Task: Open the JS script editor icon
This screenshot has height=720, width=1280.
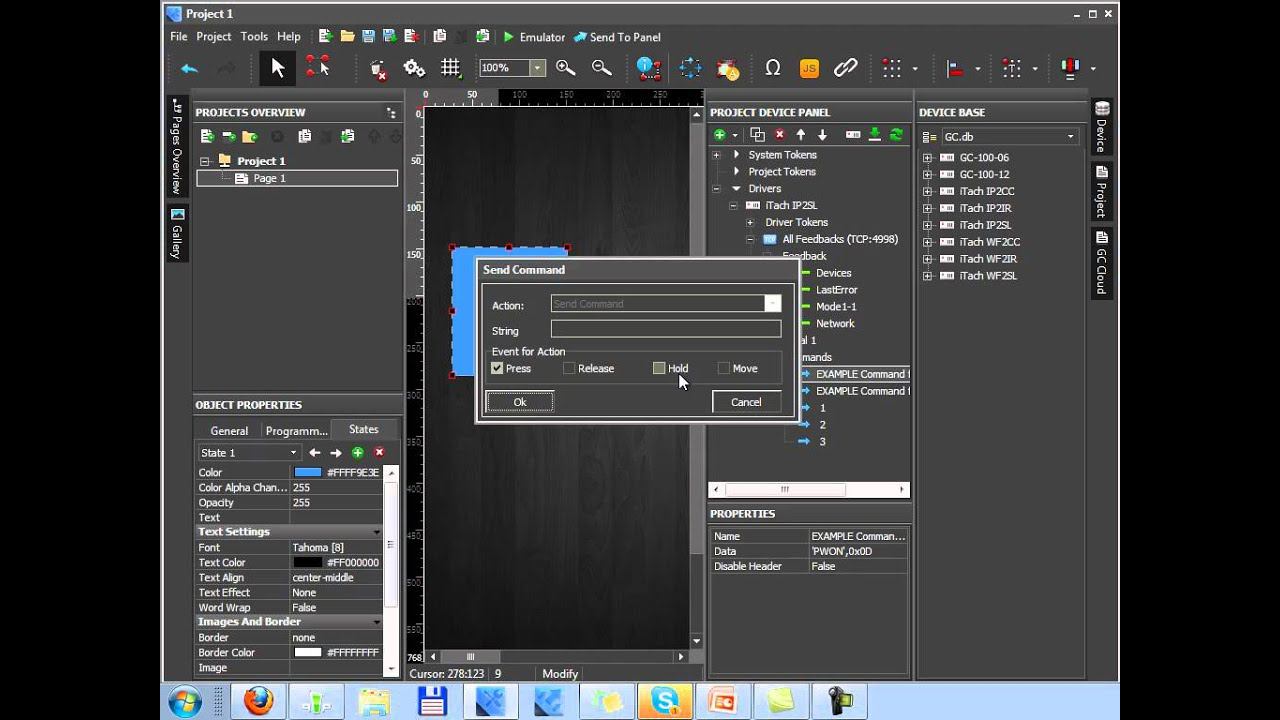Action: (x=809, y=68)
